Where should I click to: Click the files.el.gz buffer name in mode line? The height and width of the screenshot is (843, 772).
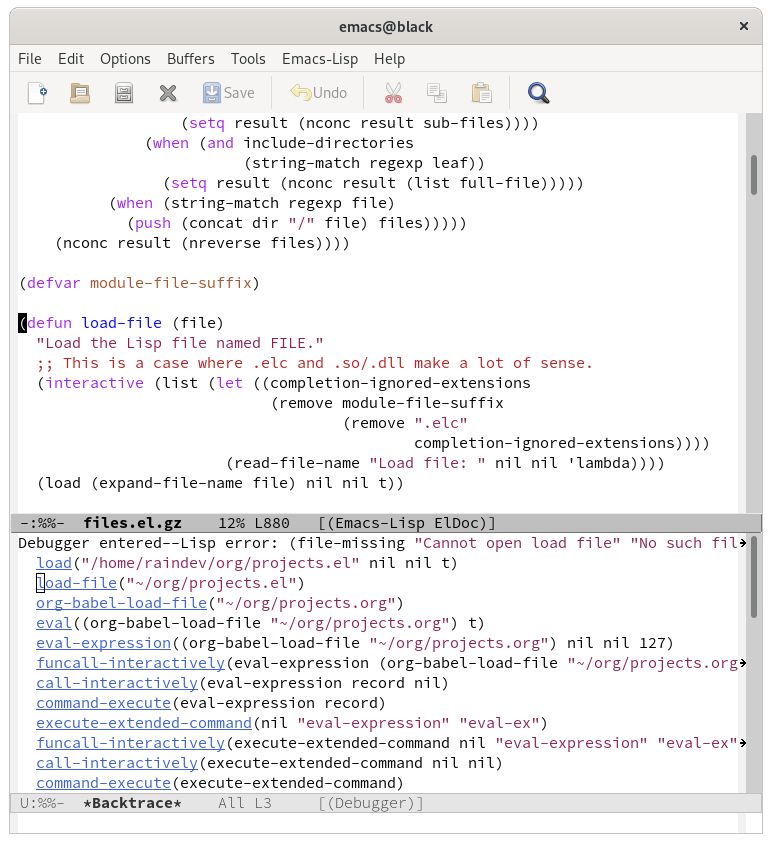pos(132,523)
